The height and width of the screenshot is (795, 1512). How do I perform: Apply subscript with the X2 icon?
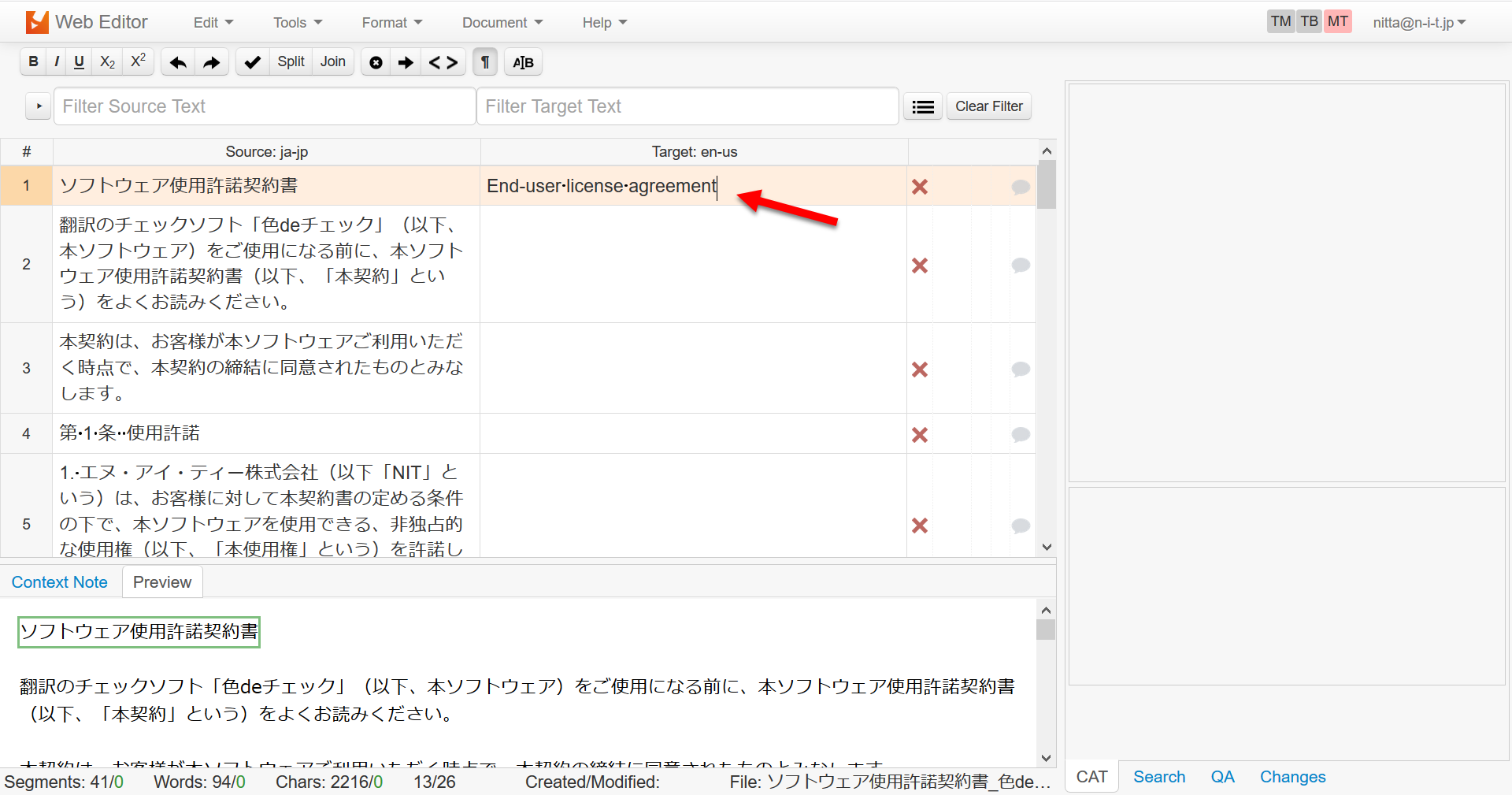click(x=107, y=61)
